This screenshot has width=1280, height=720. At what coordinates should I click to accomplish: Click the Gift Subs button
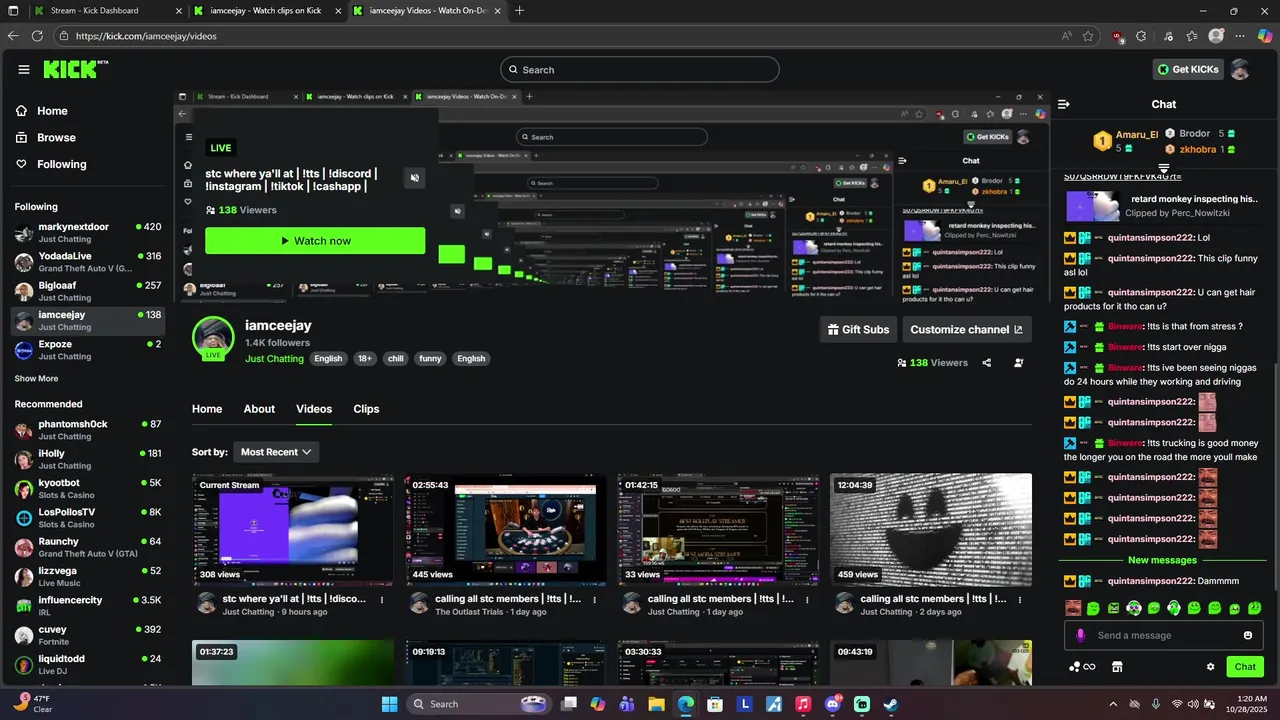click(x=858, y=329)
